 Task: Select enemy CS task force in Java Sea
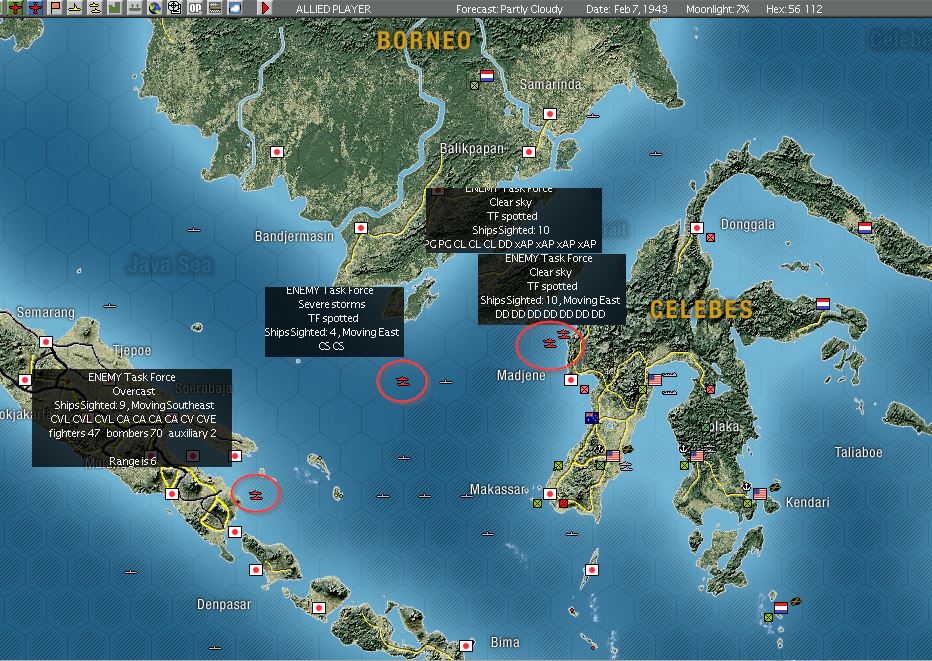pyautogui.click(x=402, y=381)
